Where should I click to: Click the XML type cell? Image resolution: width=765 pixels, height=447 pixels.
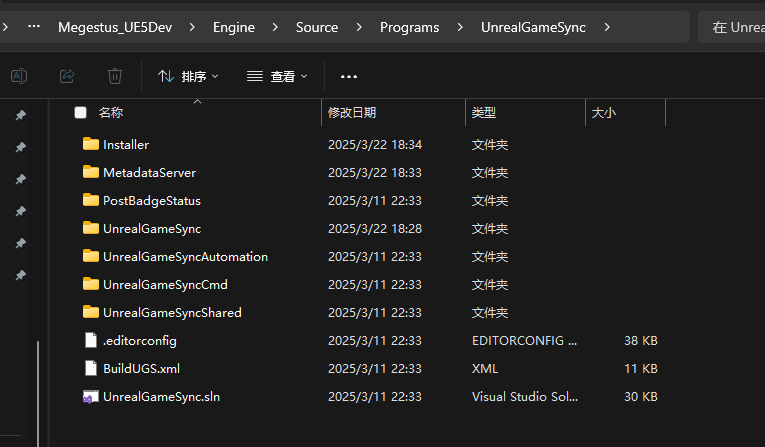[485, 369]
